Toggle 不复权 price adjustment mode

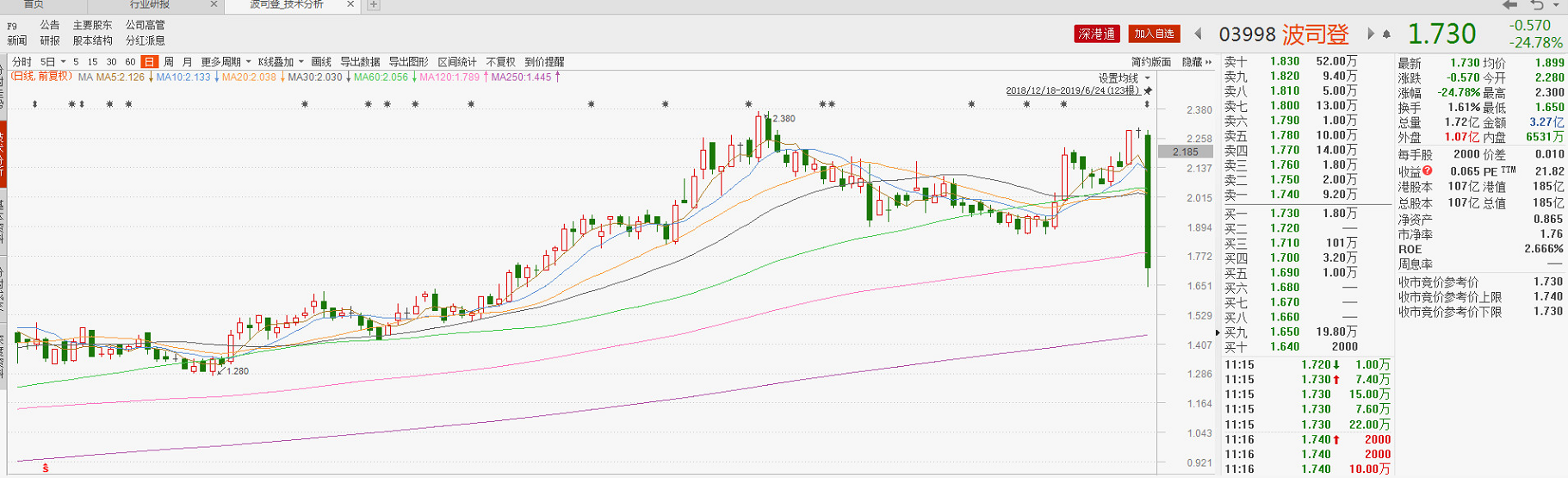500,62
